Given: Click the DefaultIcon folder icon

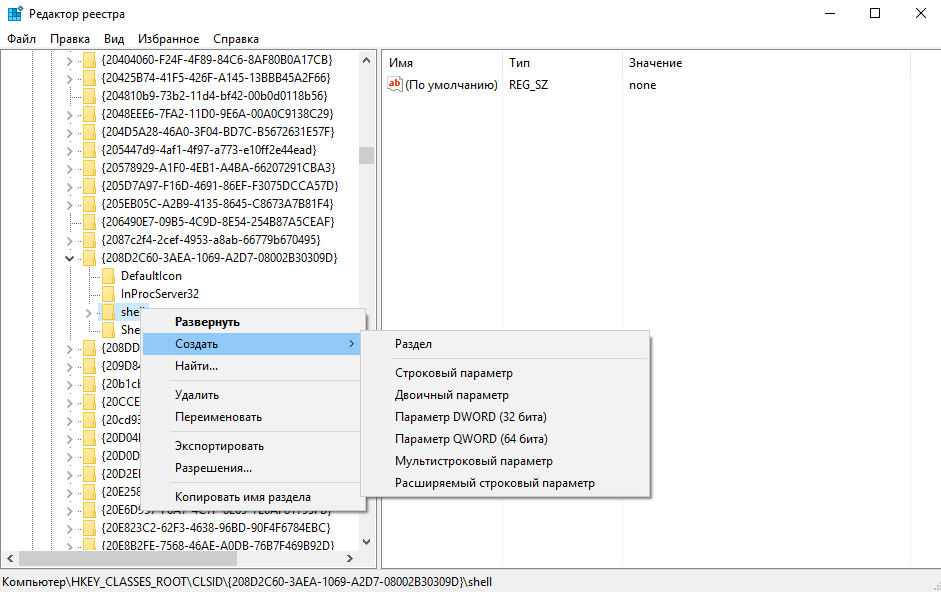Looking at the screenshot, I should pyautogui.click(x=108, y=276).
